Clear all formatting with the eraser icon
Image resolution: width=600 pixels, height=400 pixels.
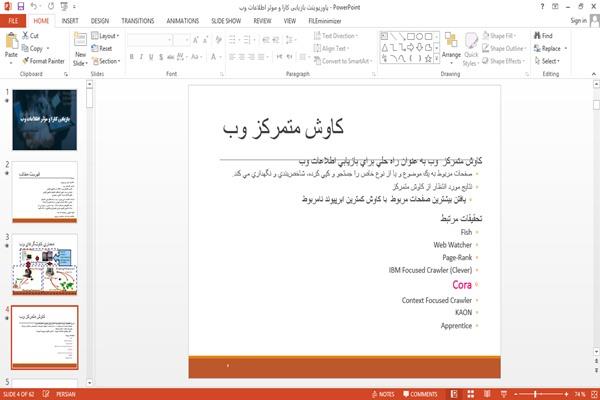coord(218,39)
